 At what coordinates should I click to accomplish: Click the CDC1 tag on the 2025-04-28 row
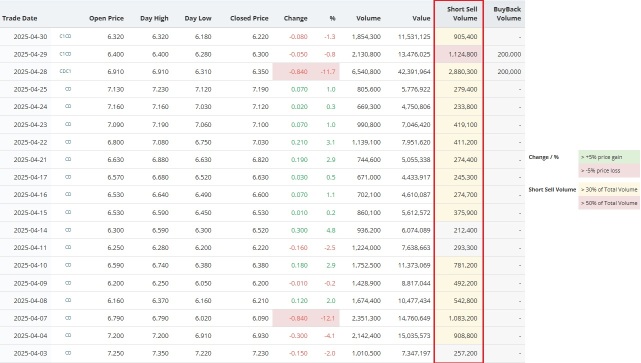[65, 71]
